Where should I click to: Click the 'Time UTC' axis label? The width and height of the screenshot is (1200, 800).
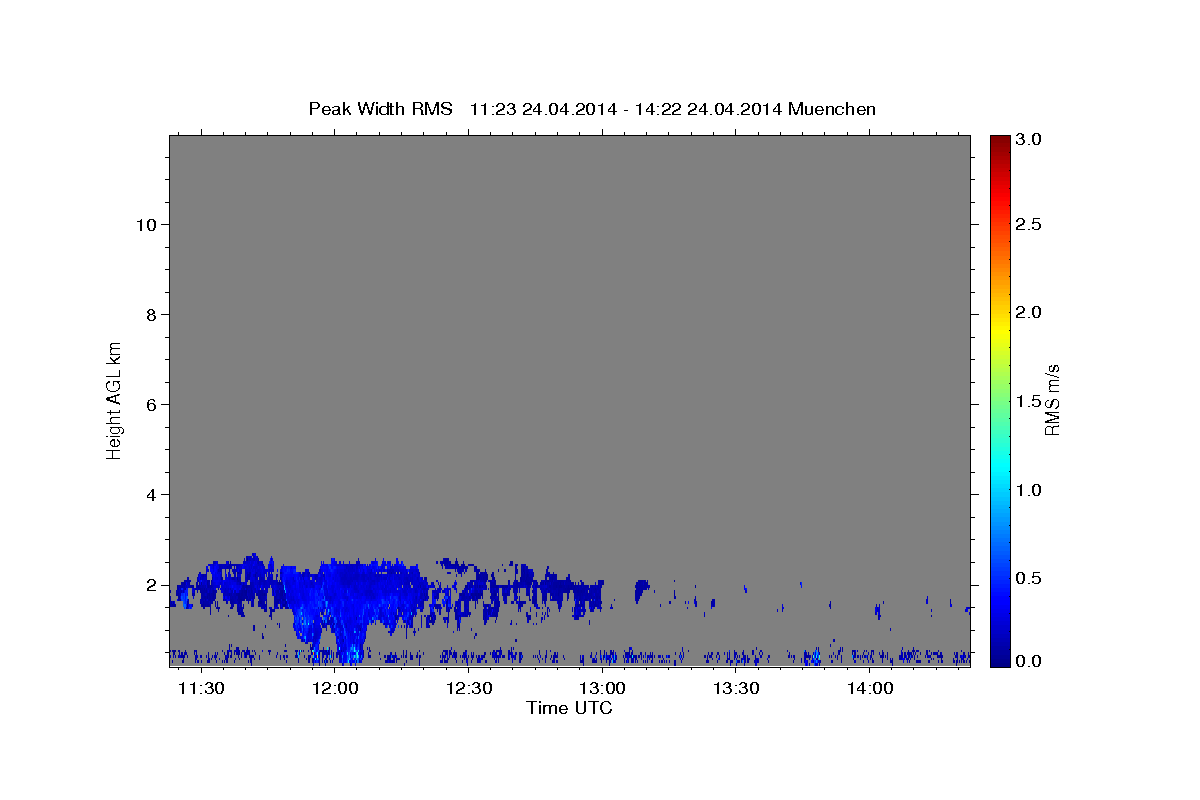pos(569,708)
